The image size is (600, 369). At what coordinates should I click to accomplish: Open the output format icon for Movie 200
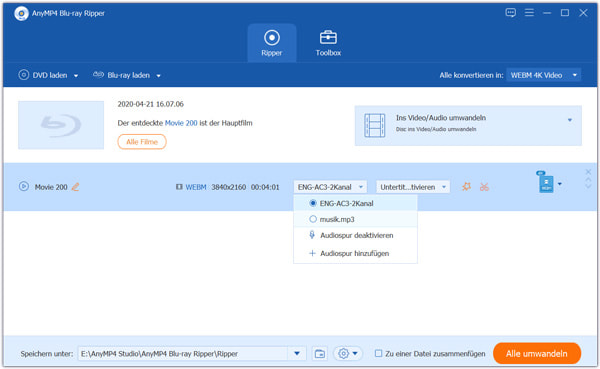point(546,182)
